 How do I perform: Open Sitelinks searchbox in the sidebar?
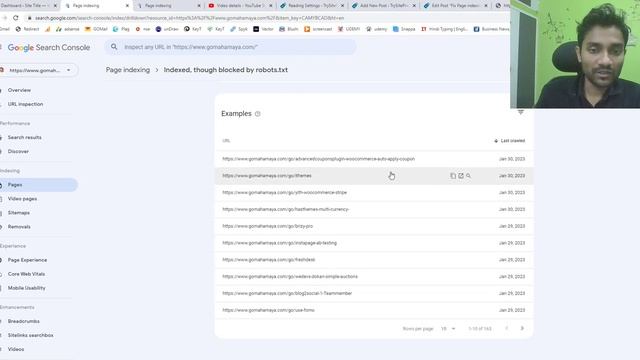pos(31,335)
